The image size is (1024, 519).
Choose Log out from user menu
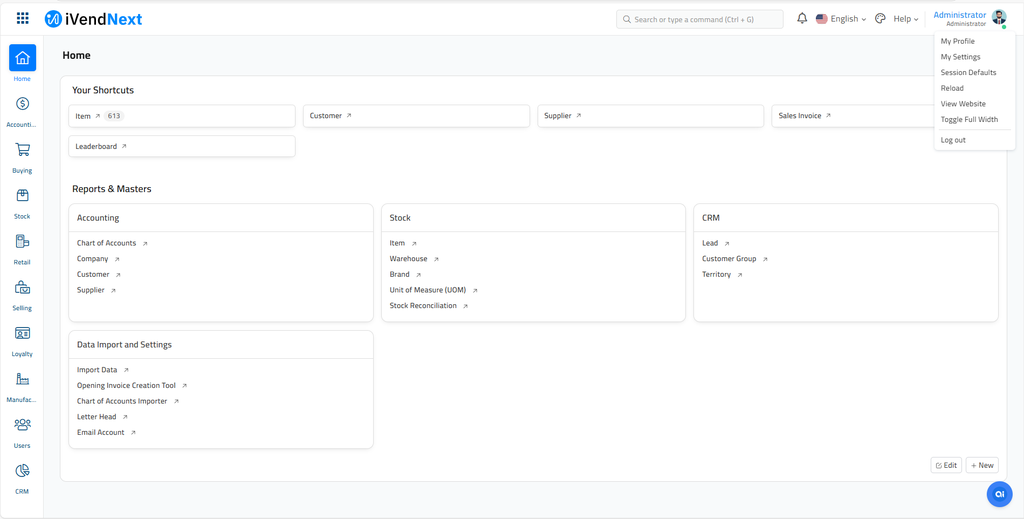pyautogui.click(x=953, y=140)
